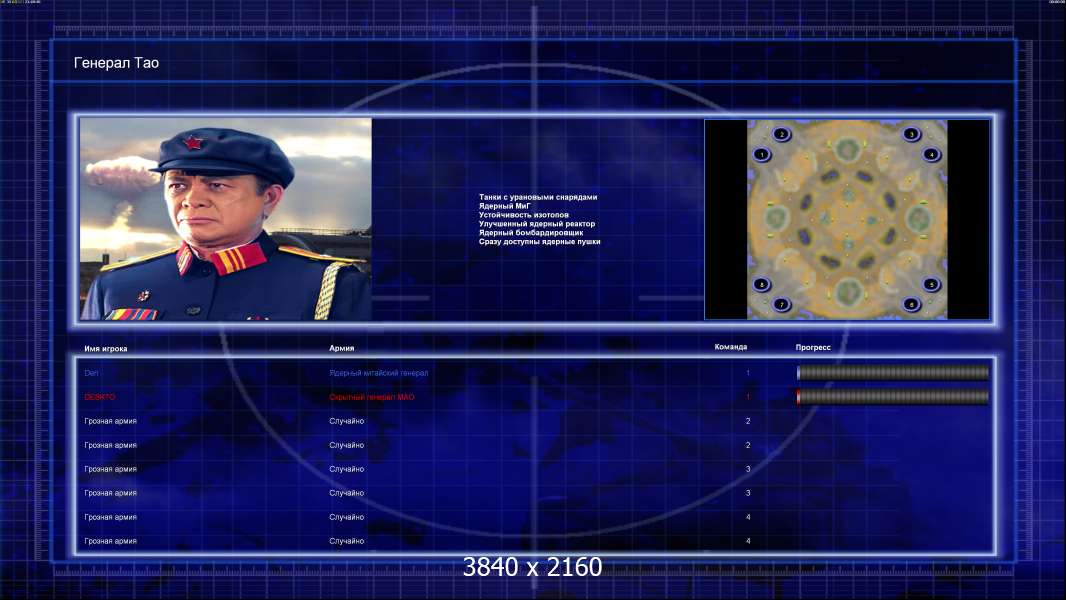
Task: Click the Den player progress bar
Action: (x=893, y=372)
